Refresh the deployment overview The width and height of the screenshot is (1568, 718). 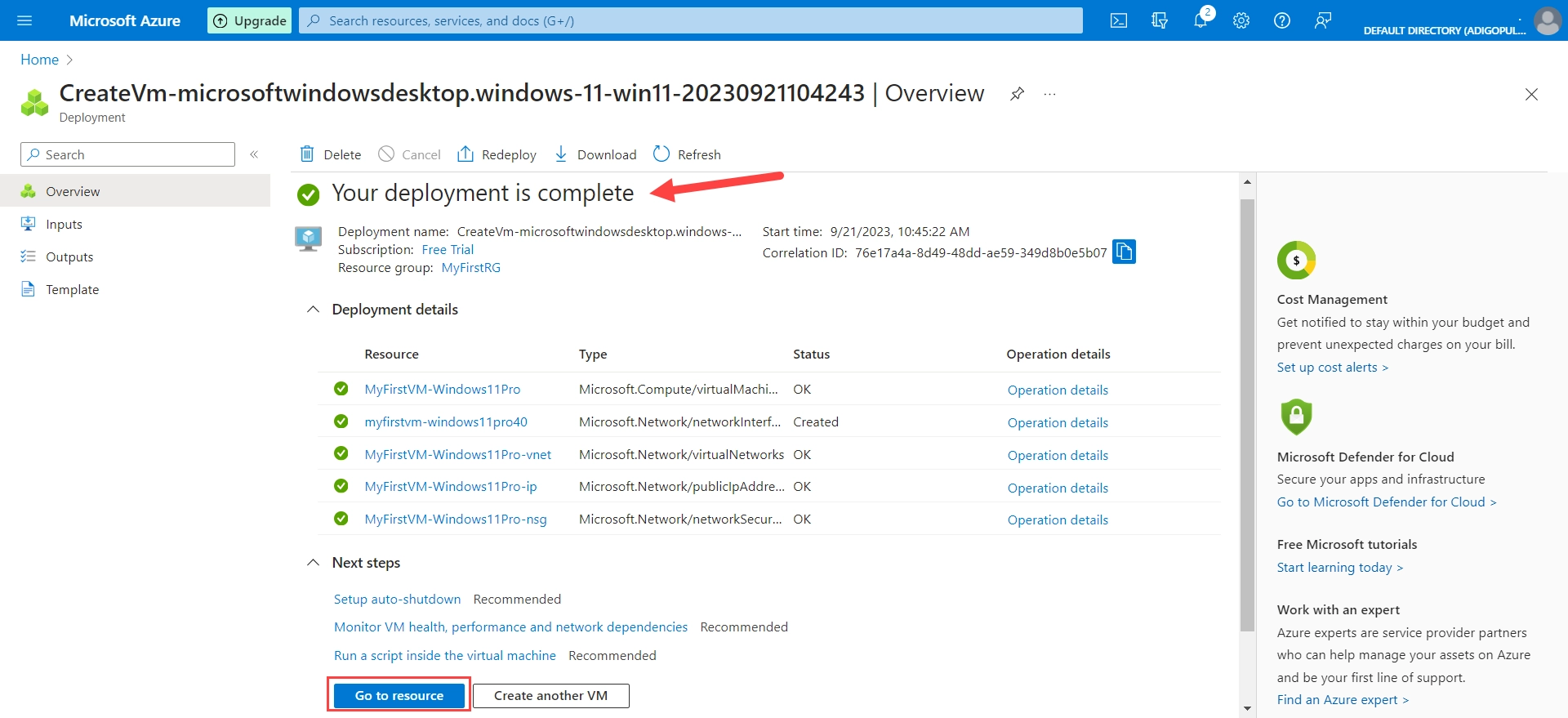point(687,154)
